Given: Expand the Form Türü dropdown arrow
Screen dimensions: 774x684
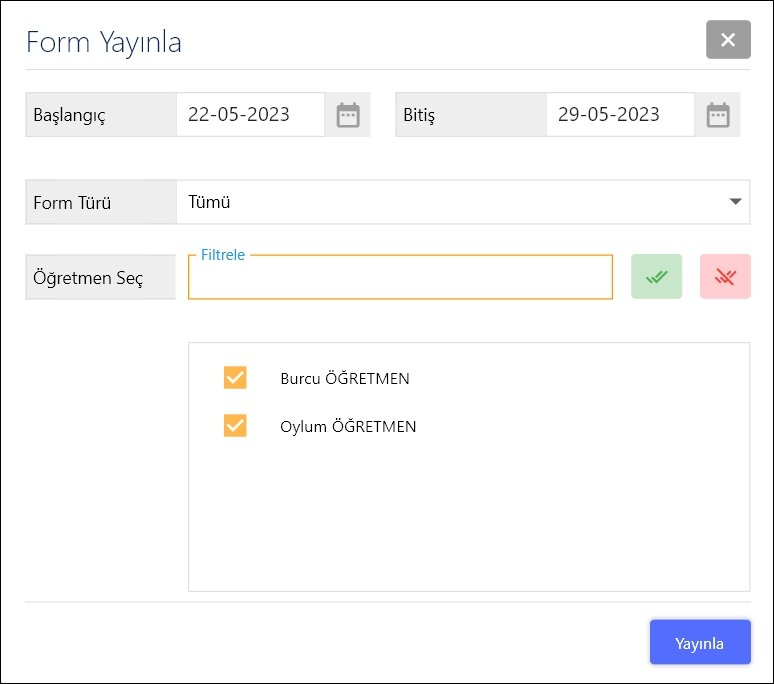Looking at the screenshot, I should 736,202.
